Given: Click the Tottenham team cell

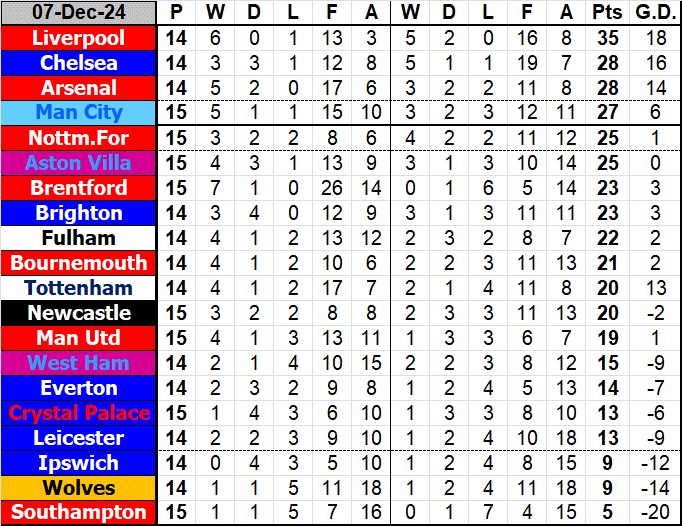Looking at the screenshot, I should pyautogui.click(x=79, y=288).
